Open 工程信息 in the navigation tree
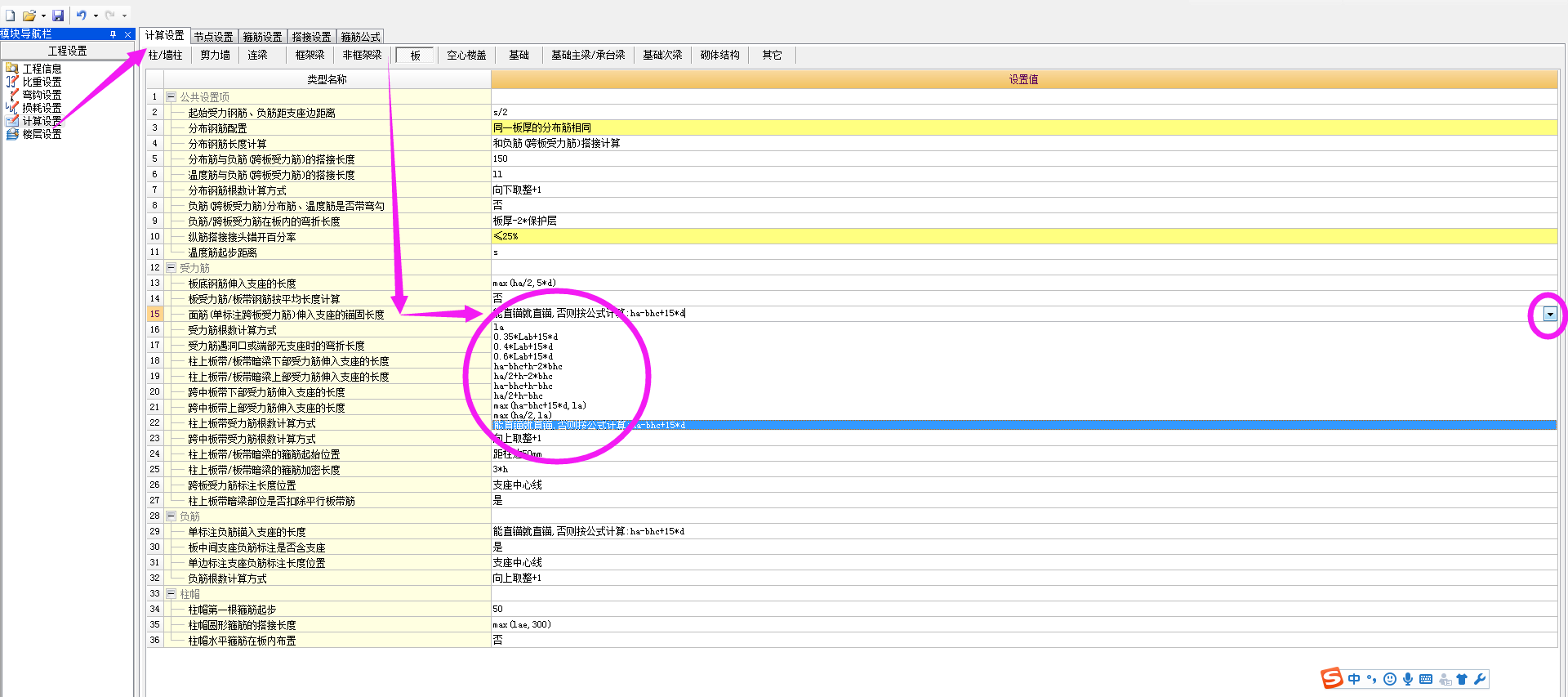 pos(42,69)
